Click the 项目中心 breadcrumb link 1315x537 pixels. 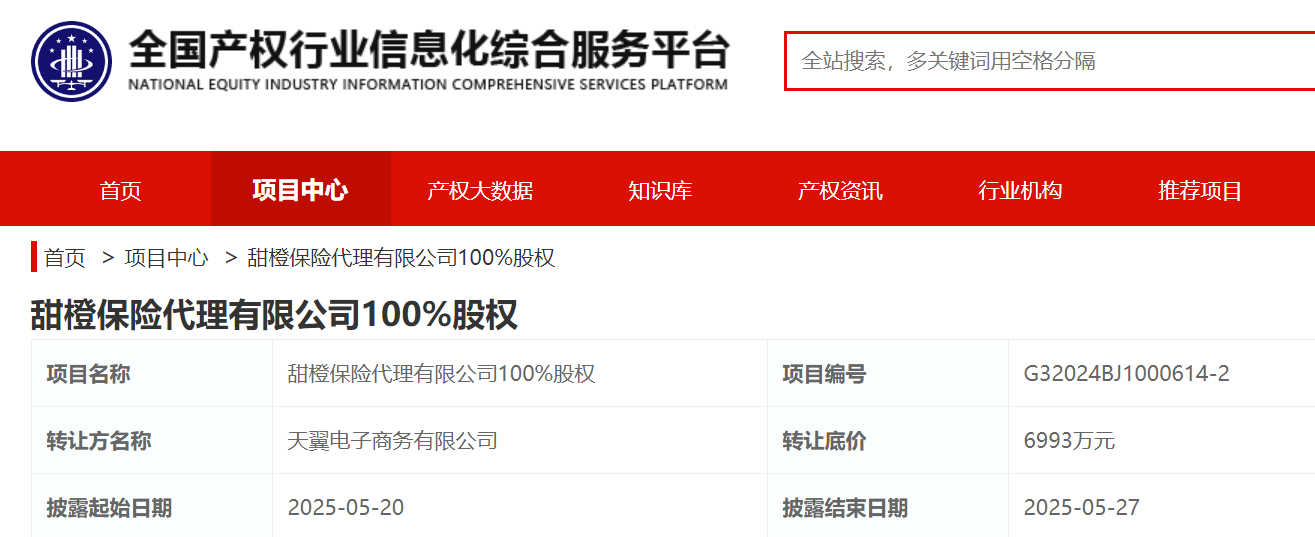[166, 258]
